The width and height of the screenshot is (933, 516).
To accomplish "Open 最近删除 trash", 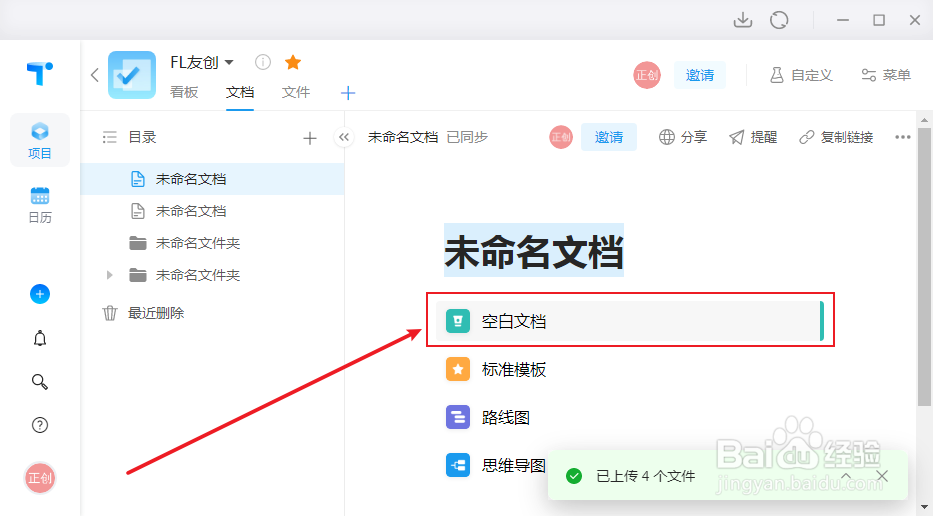I will pos(143,313).
